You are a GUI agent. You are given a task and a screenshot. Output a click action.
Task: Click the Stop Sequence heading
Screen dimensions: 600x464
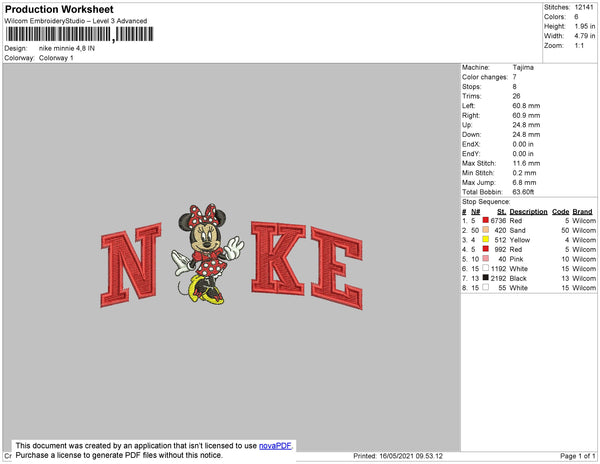tap(486, 202)
